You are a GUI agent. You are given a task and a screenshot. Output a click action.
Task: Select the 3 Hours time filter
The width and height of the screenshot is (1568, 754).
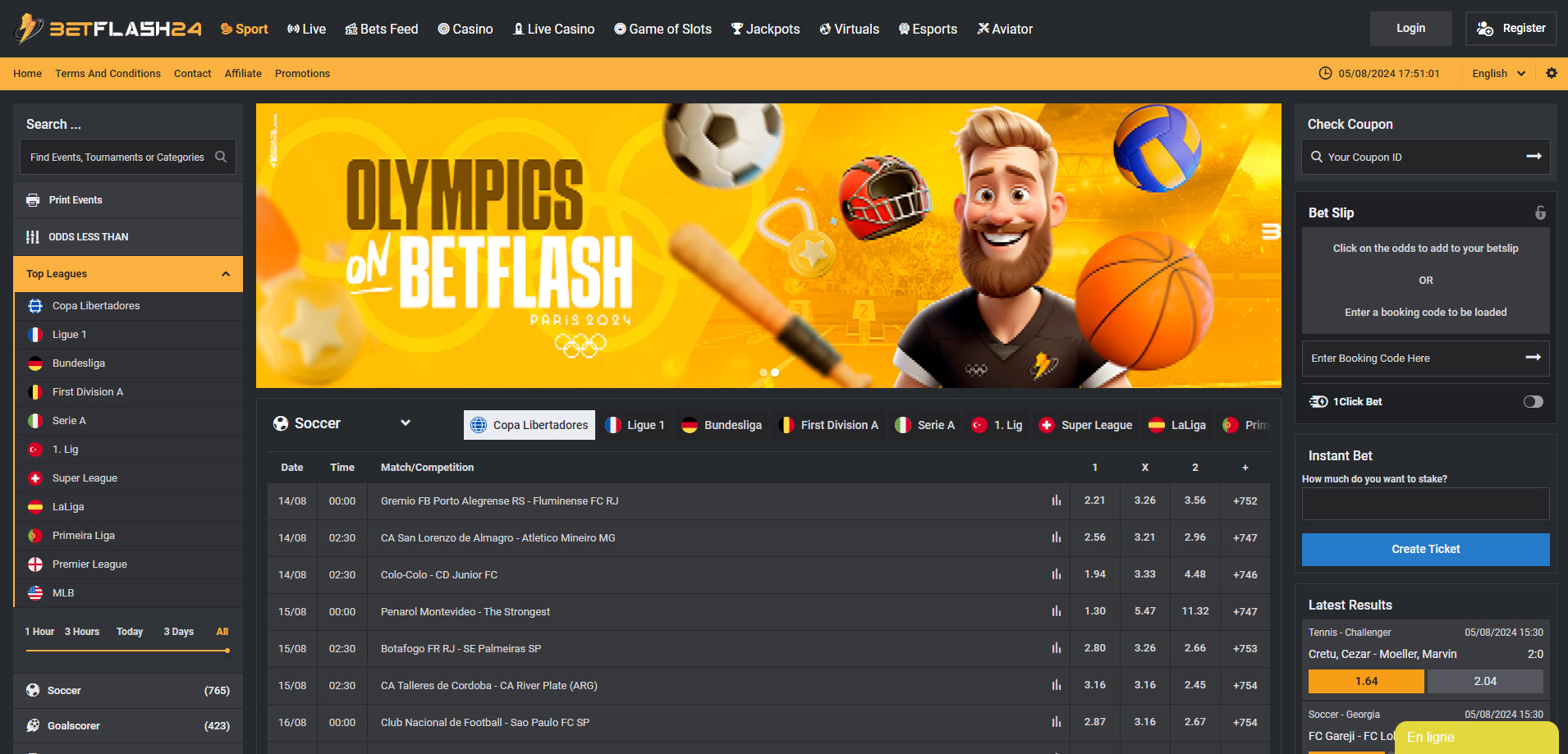pyautogui.click(x=82, y=632)
